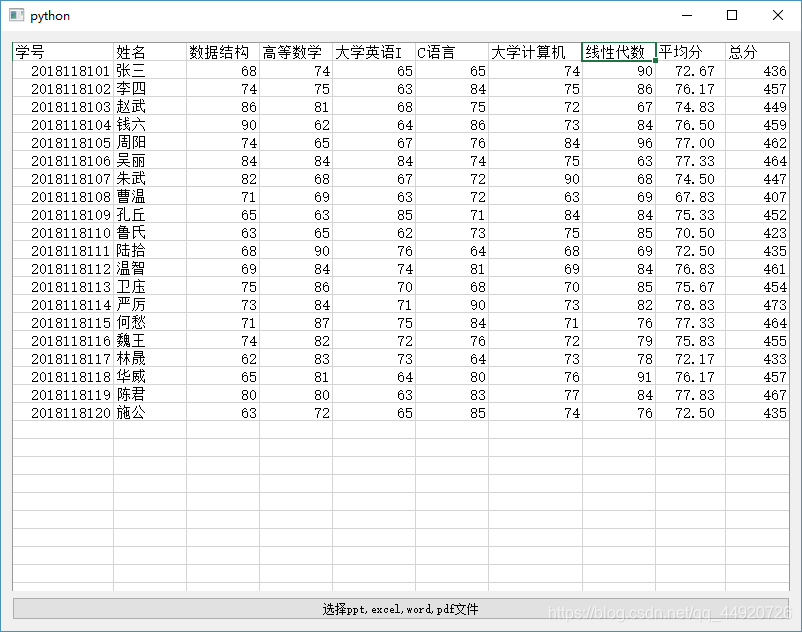Click the name cell 孔丘
Viewport: 802px width, 632px height.
coord(150,214)
